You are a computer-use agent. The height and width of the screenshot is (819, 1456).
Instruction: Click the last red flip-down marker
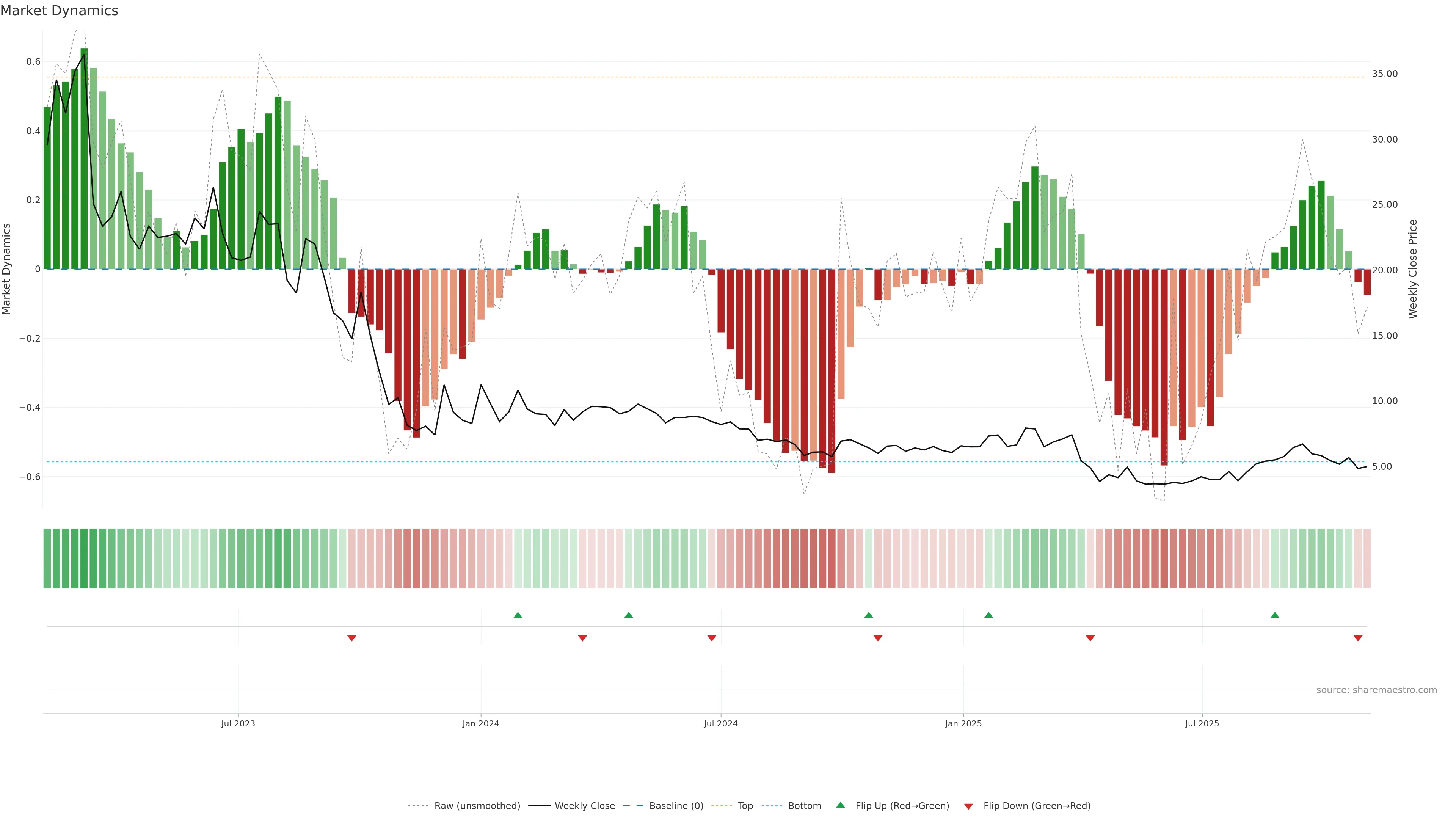click(1358, 638)
